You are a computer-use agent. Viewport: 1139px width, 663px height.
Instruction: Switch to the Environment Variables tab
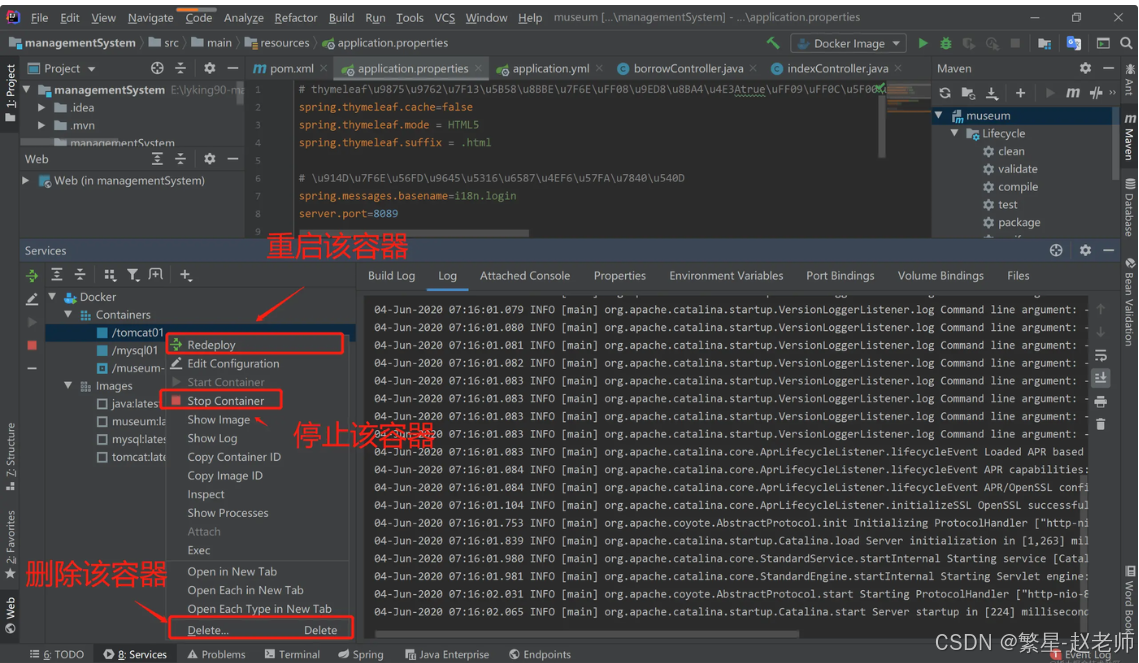(726, 276)
